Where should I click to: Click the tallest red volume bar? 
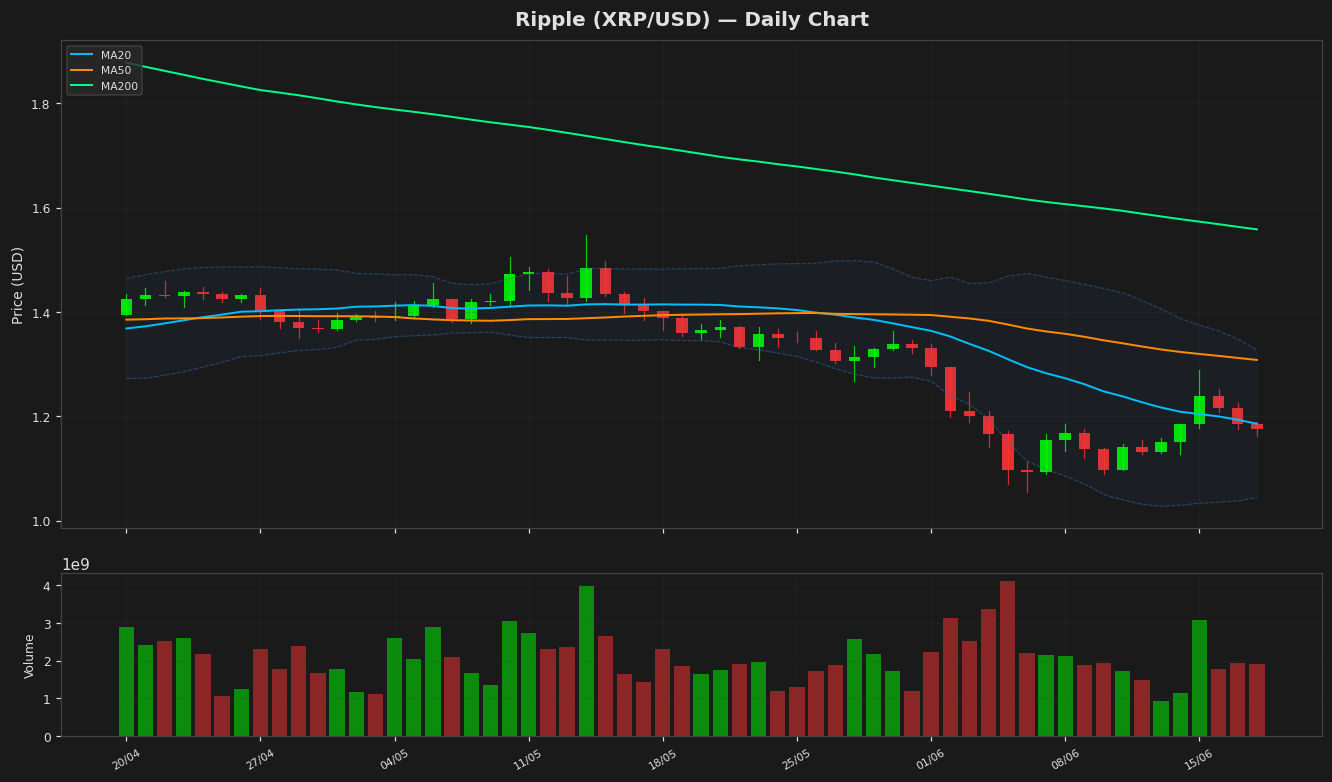point(1008,659)
